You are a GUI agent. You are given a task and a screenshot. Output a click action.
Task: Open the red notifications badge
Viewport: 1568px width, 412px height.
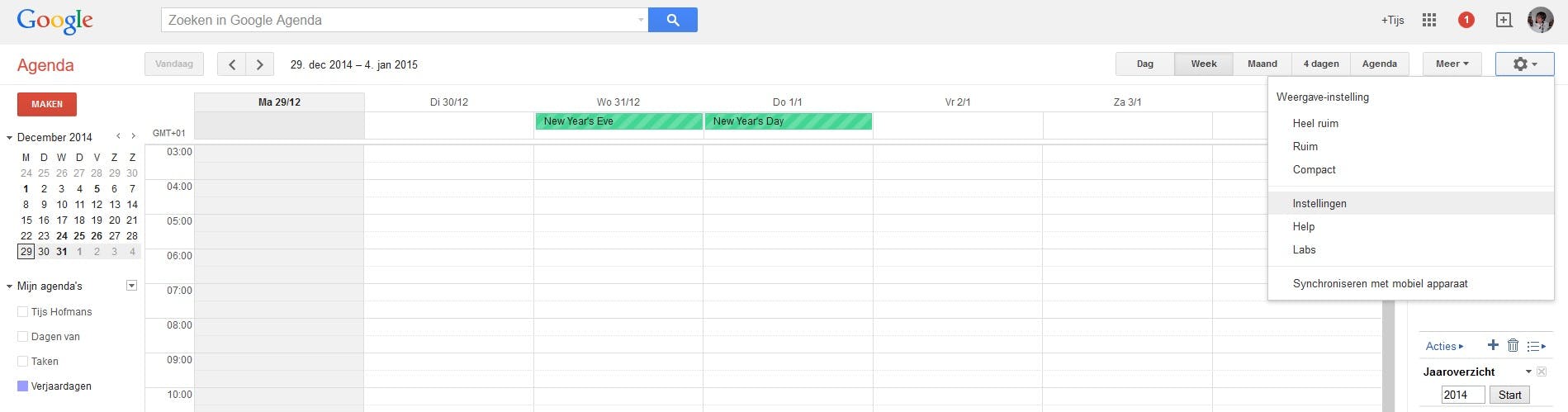pyautogui.click(x=1466, y=20)
